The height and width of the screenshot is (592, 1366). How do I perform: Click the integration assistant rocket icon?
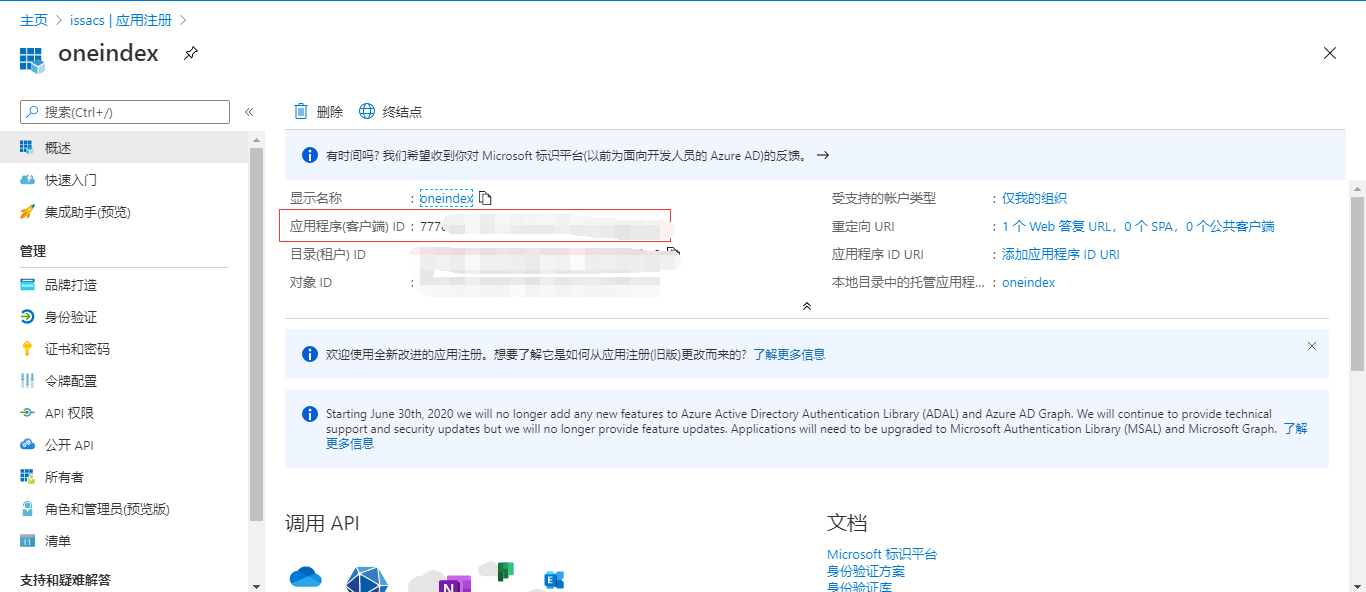(27, 212)
